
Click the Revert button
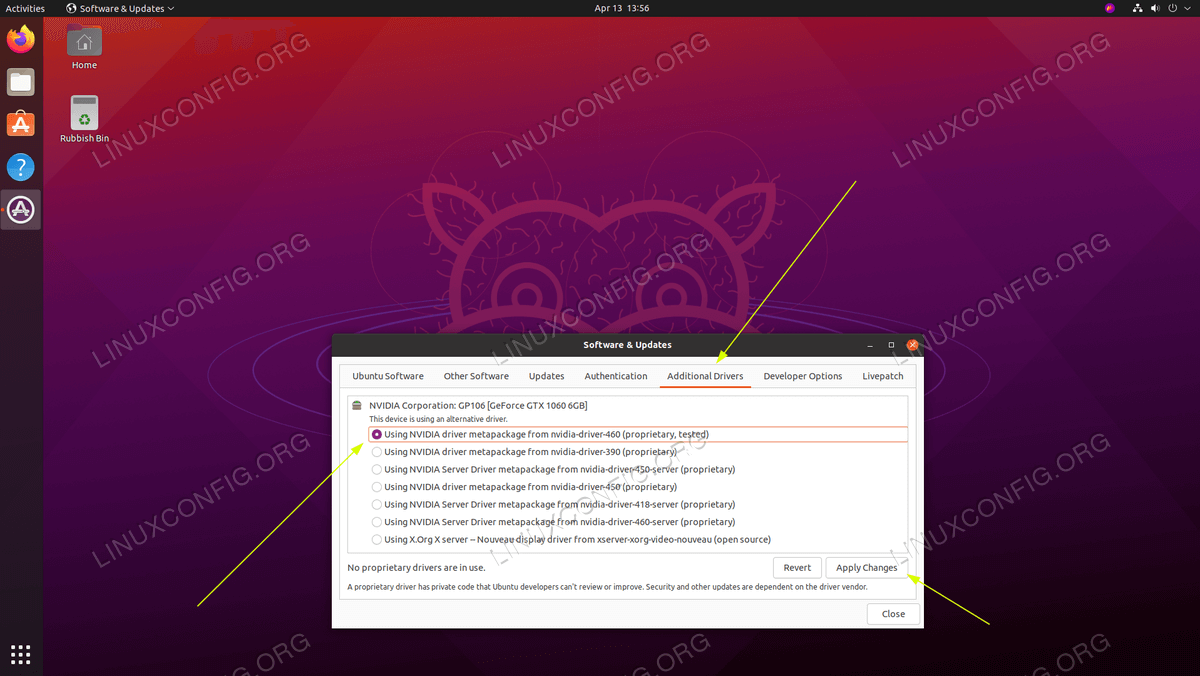pyautogui.click(x=797, y=568)
